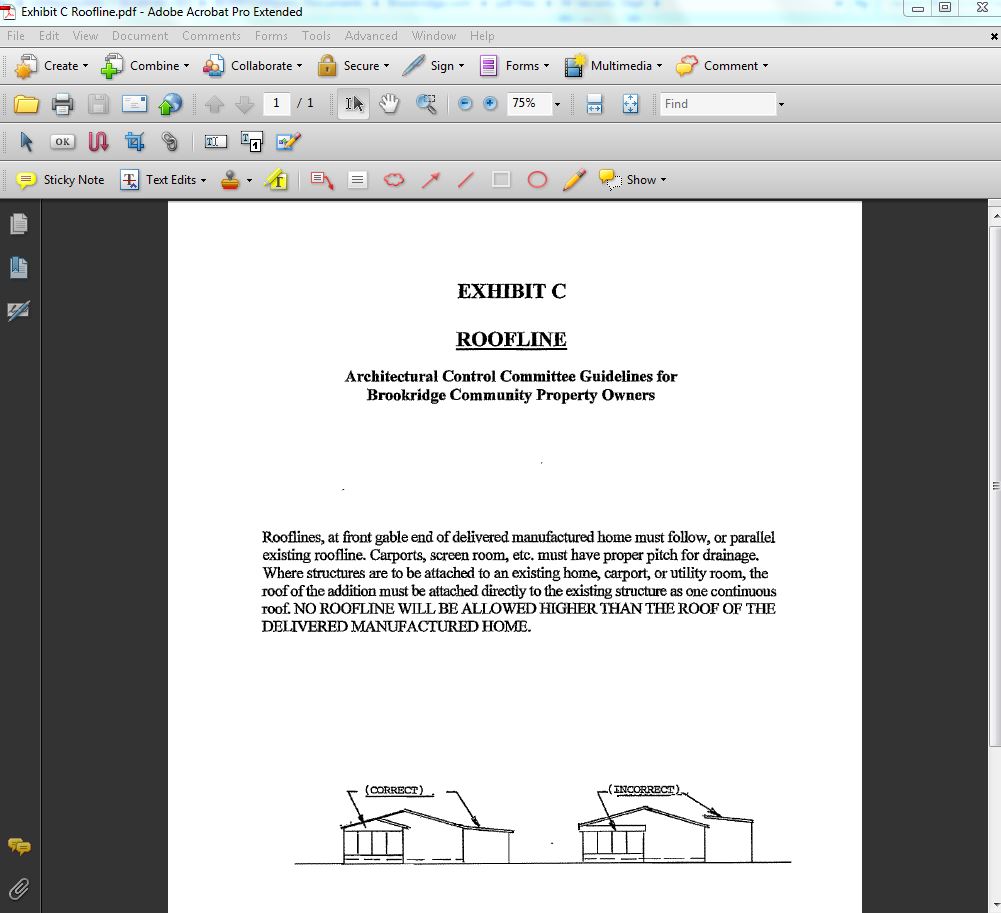Viewport: 1001px width, 913px height.
Task: Choose the Select text cursor tool
Action: (x=354, y=103)
